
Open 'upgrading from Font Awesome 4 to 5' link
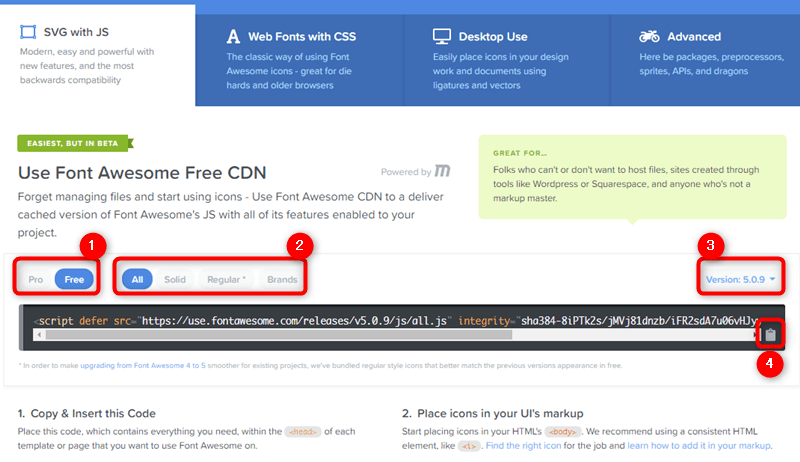(155, 366)
